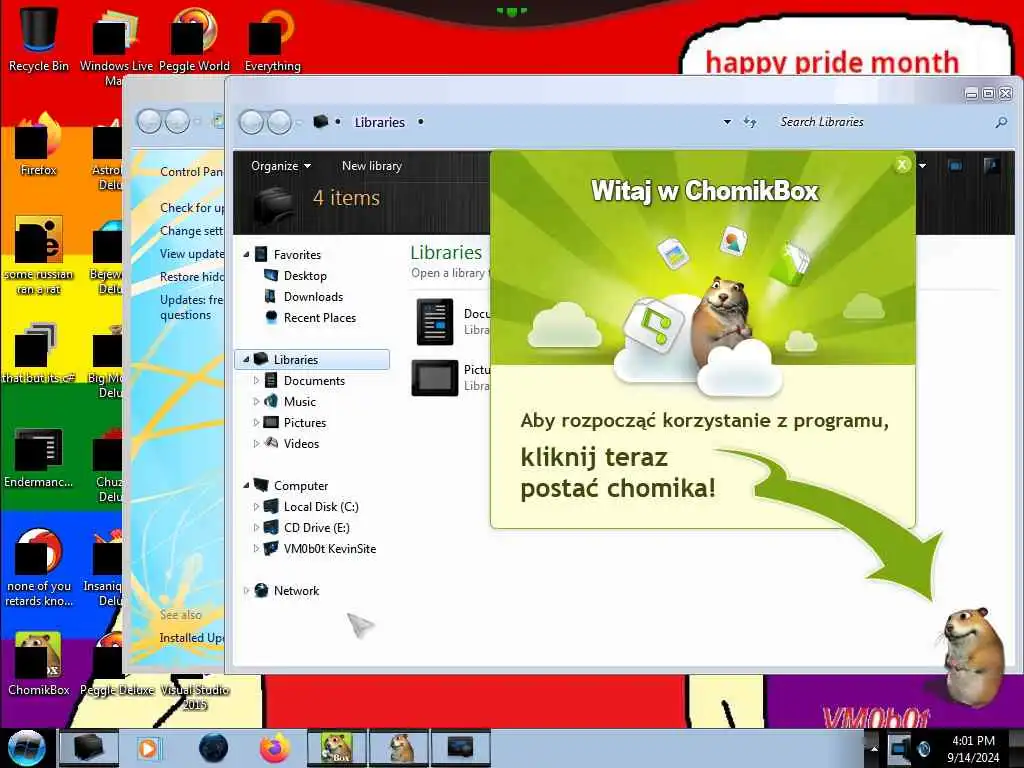1024x768 pixels.
Task: Expand the Videos library arrow
Action: 256,443
